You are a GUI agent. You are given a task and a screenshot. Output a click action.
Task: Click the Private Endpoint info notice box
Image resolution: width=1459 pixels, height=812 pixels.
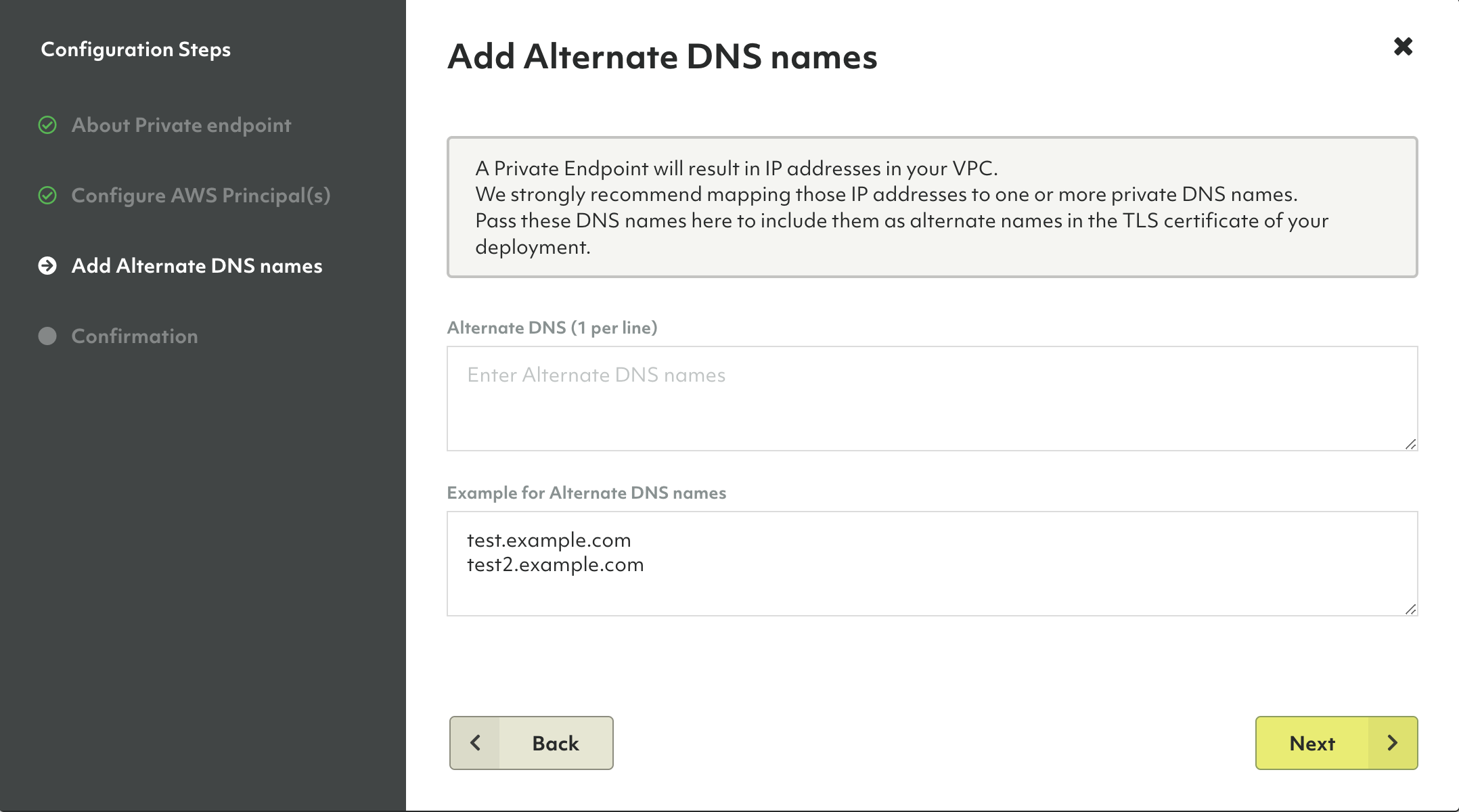click(931, 207)
